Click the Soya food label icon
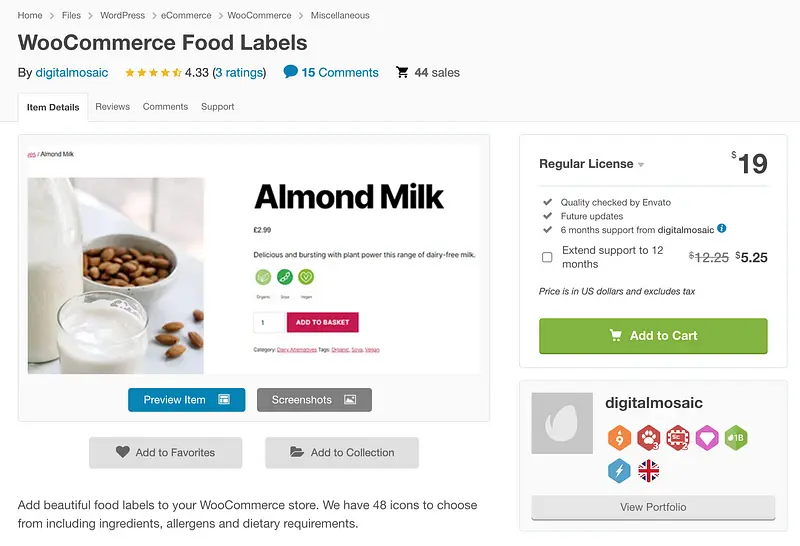This screenshot has width=800, height=546. pos(285,277)
